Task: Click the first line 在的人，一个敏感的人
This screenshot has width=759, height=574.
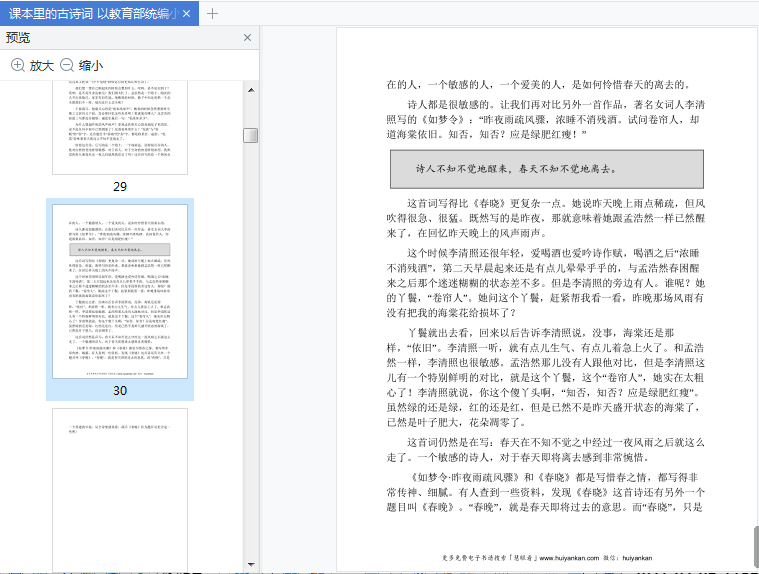Action: click(x=537, y=85)
